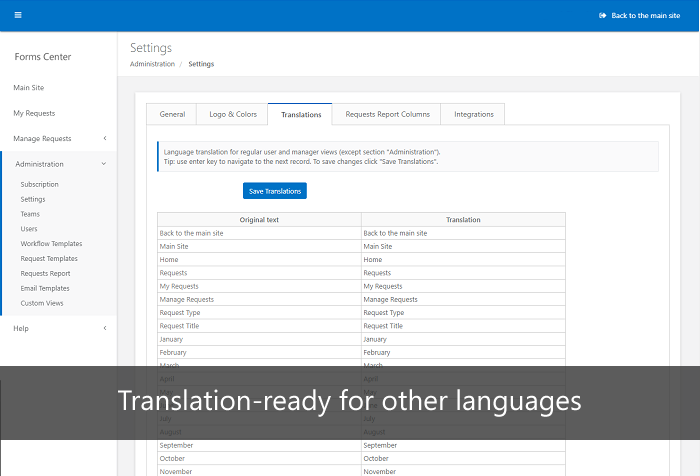Toggle the hamburger menu icon
700x476 pixels.
(x=18, y=15)
